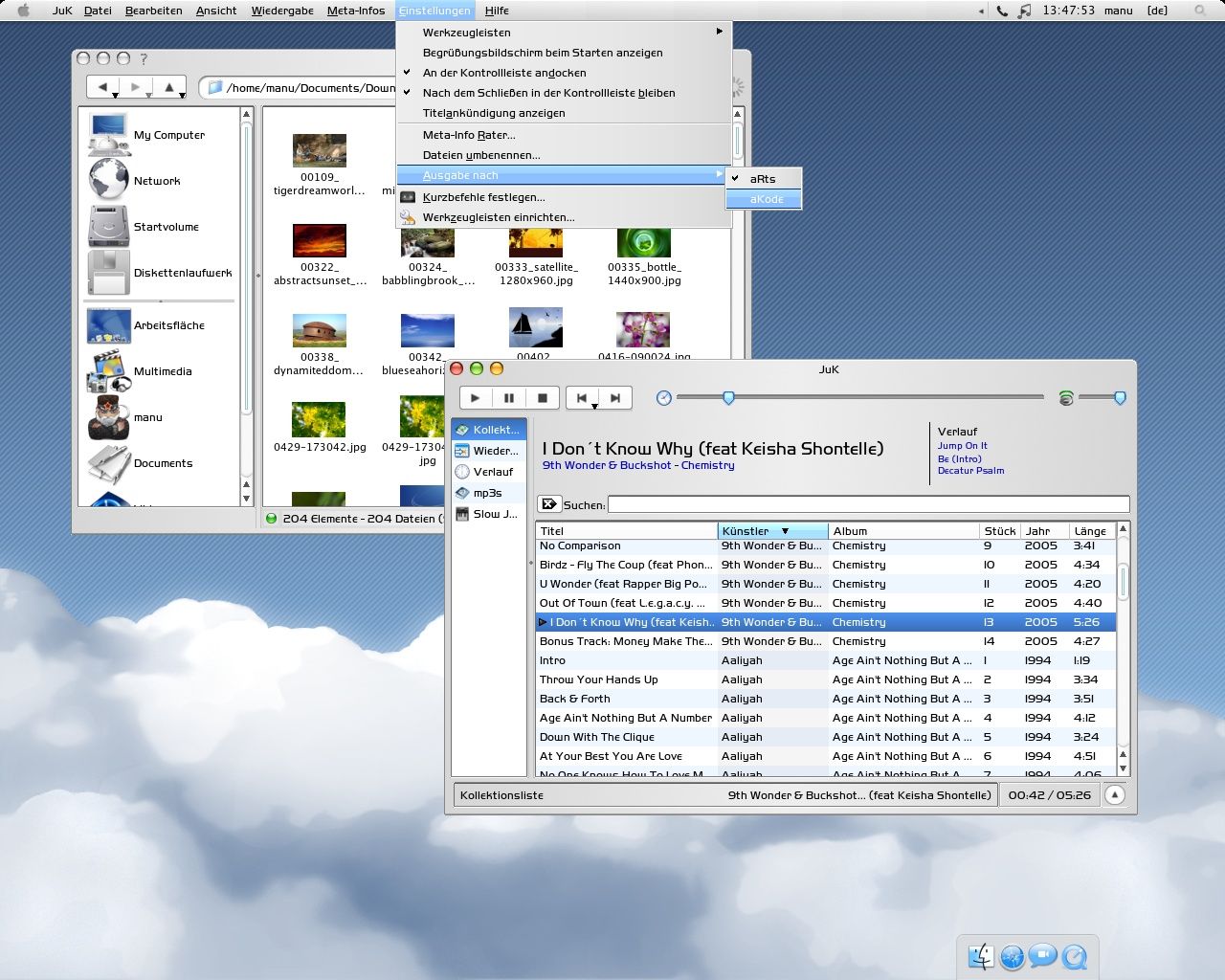Open Datei menu
Screen dimensions: 1225x980
pyautogui.click(x=98, y=11)
